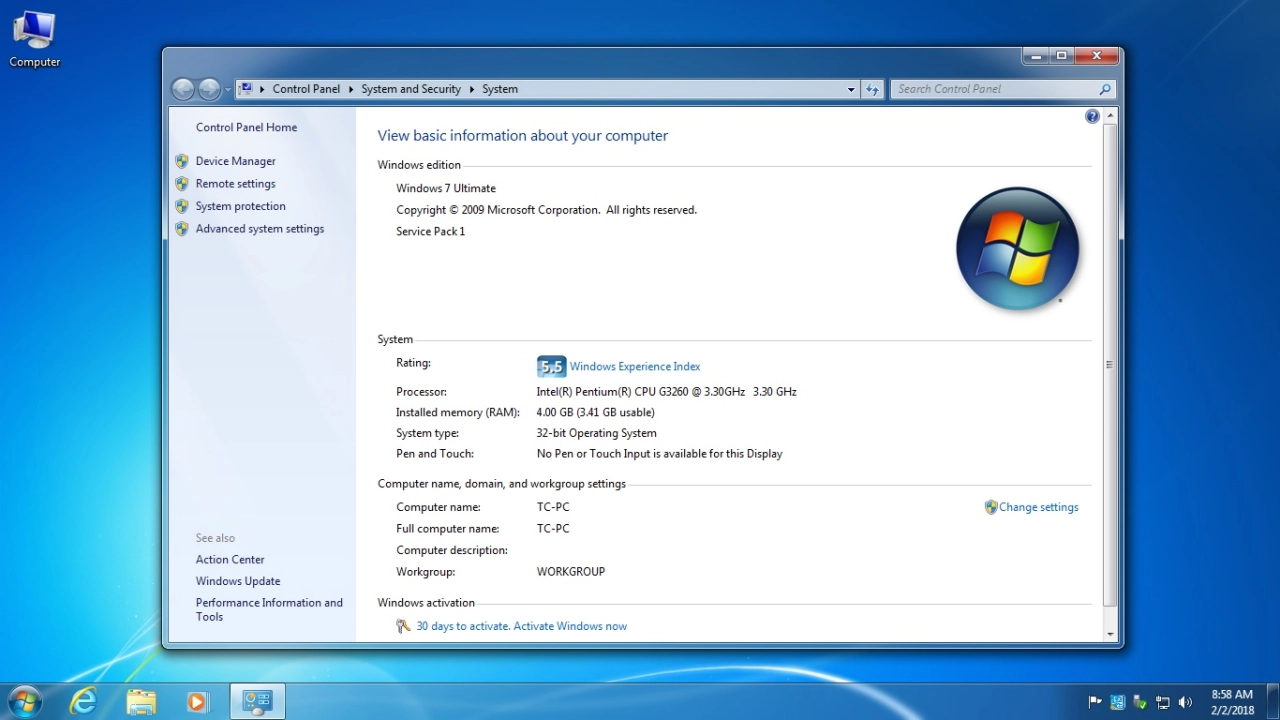The width and height of the screenshot is (1280, 720).
Task: Click the back navigation arrow
Action: [x=183, y=89]
